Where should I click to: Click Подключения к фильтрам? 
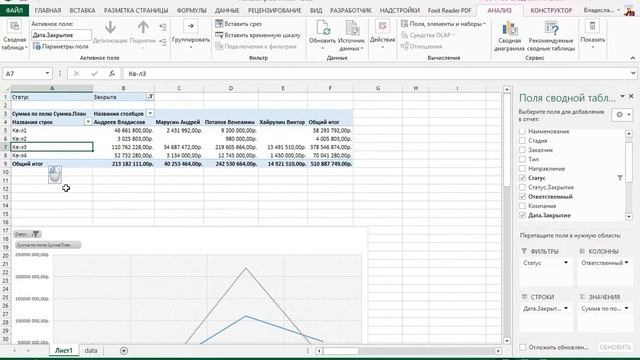pyautogui.click(x=256, y=47)
